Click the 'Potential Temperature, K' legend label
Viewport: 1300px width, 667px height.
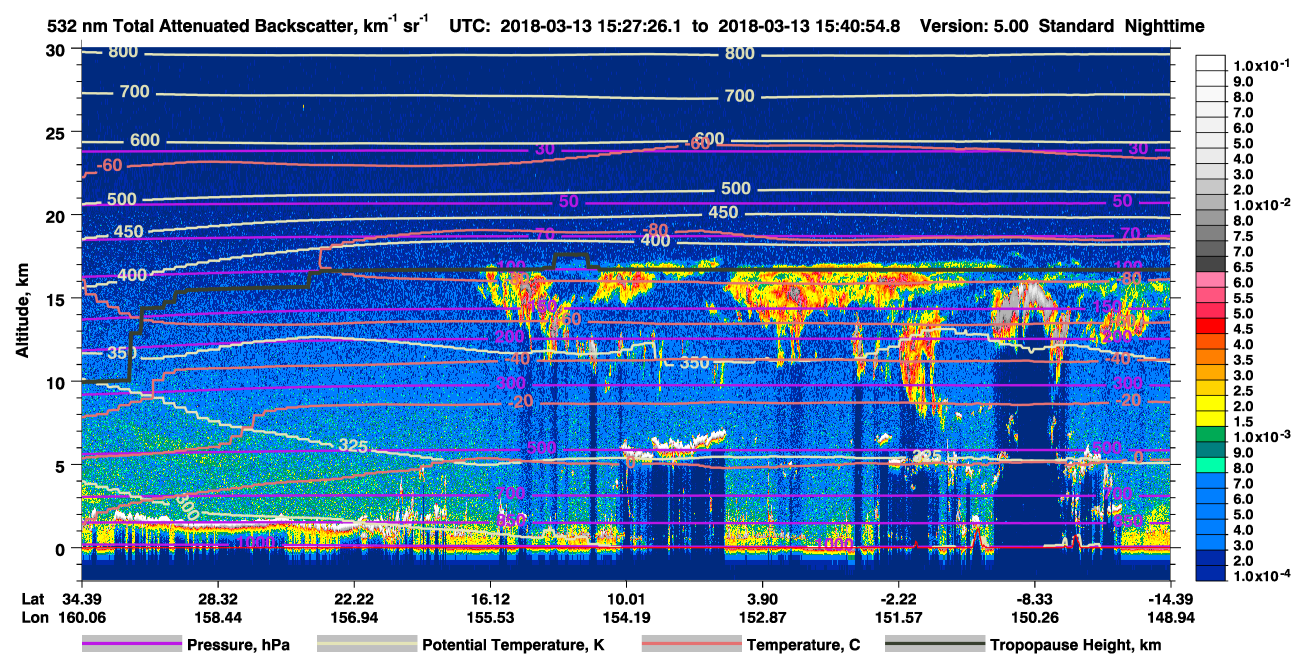point(514,645)
